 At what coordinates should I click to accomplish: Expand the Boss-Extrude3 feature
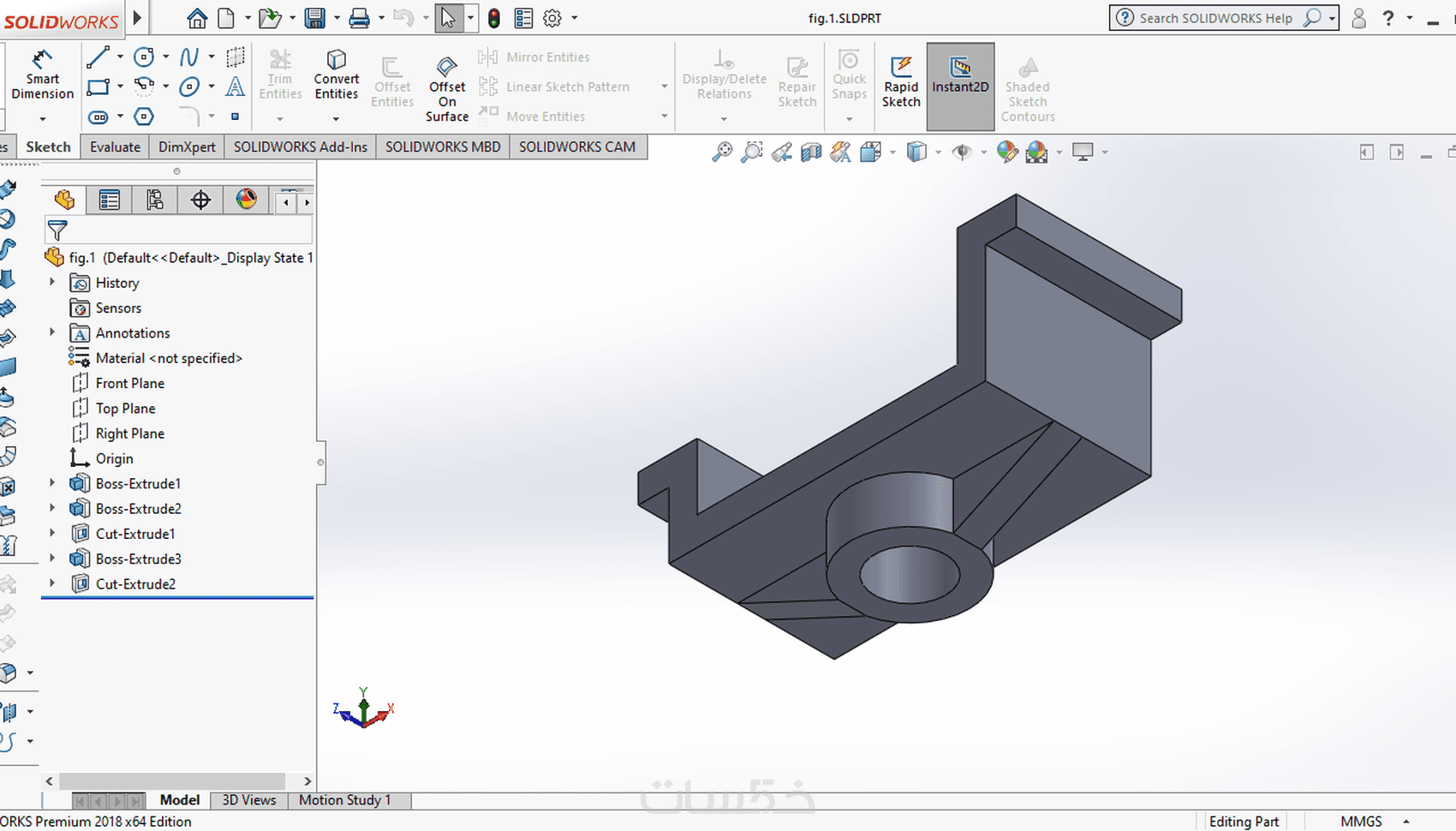[52, 559]
